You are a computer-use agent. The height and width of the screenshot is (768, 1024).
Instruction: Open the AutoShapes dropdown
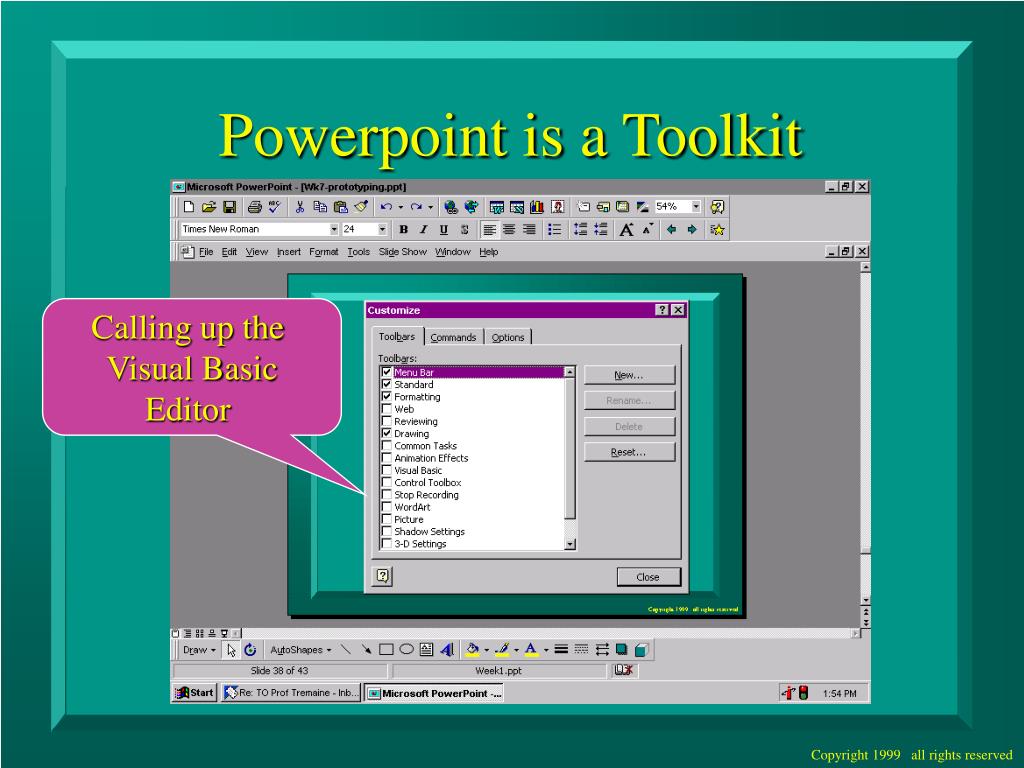[300, 650]
